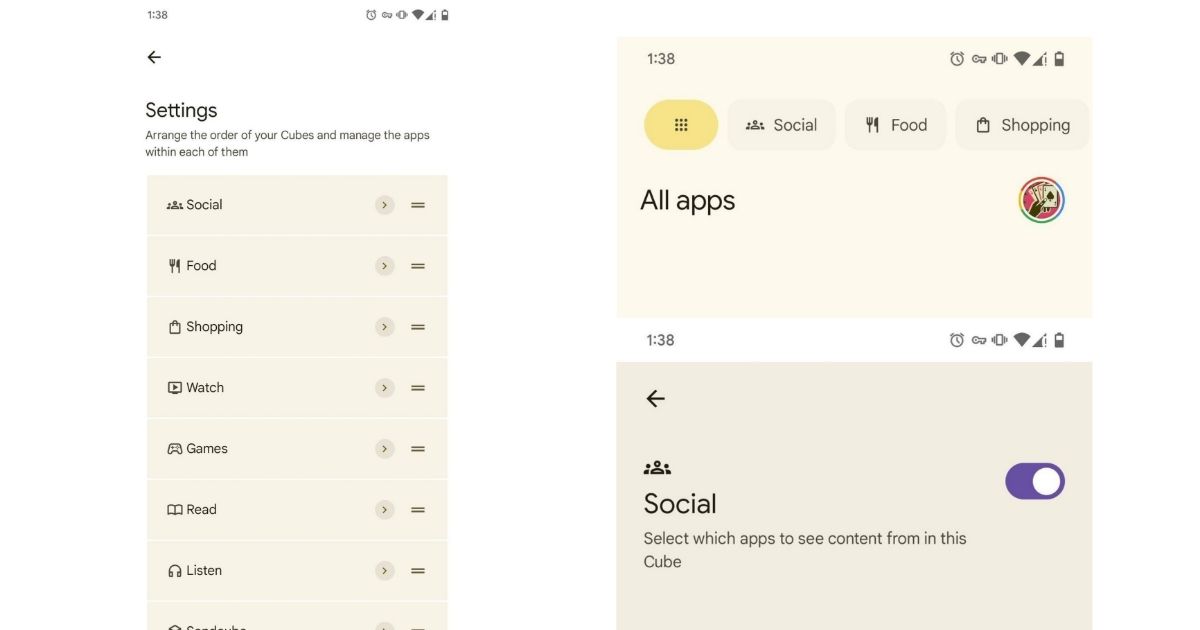The width and height of the screenshot is (1200, 630).
Task: Select the Settings title text
Action: coord(181,110)
